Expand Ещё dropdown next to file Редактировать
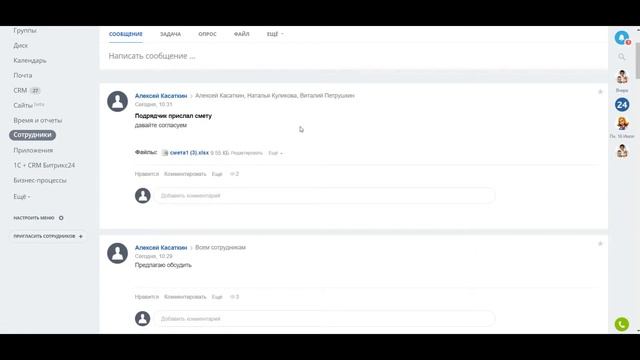This screenshot has width=640, height=360. click(x=275, y=153)
